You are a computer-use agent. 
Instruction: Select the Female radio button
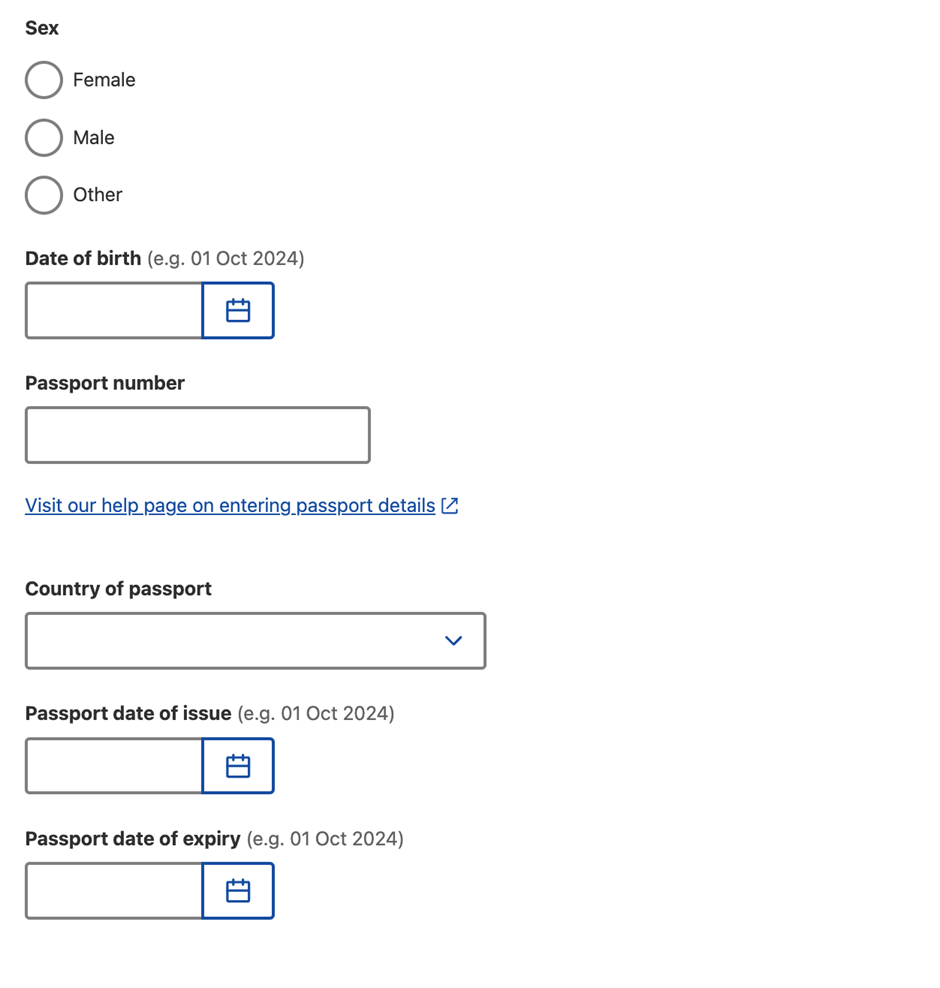click(44, 80)
